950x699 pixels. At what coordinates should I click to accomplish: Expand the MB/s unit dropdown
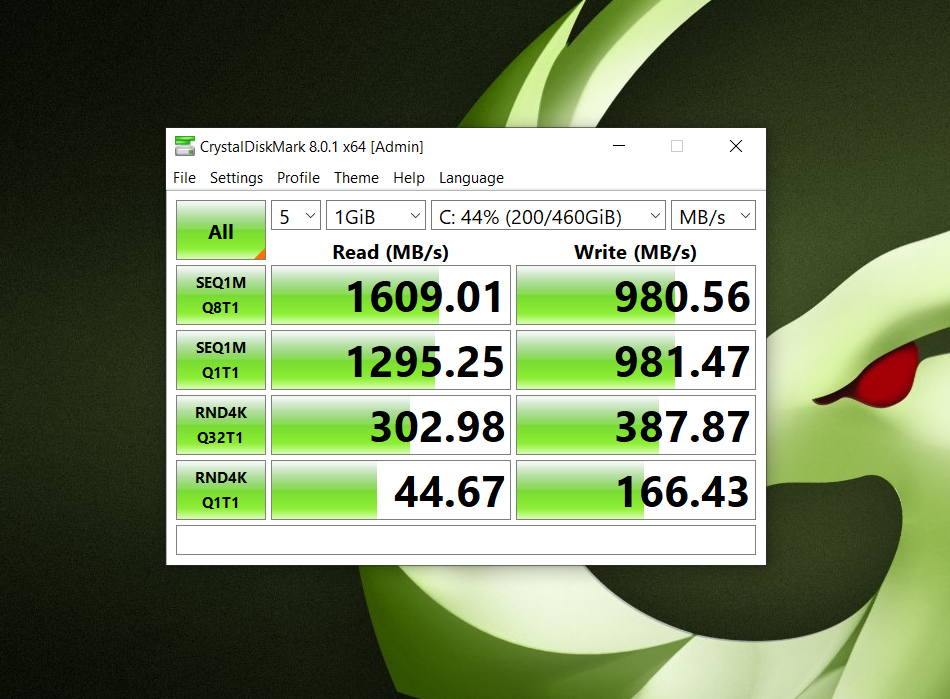click(713, 216)
